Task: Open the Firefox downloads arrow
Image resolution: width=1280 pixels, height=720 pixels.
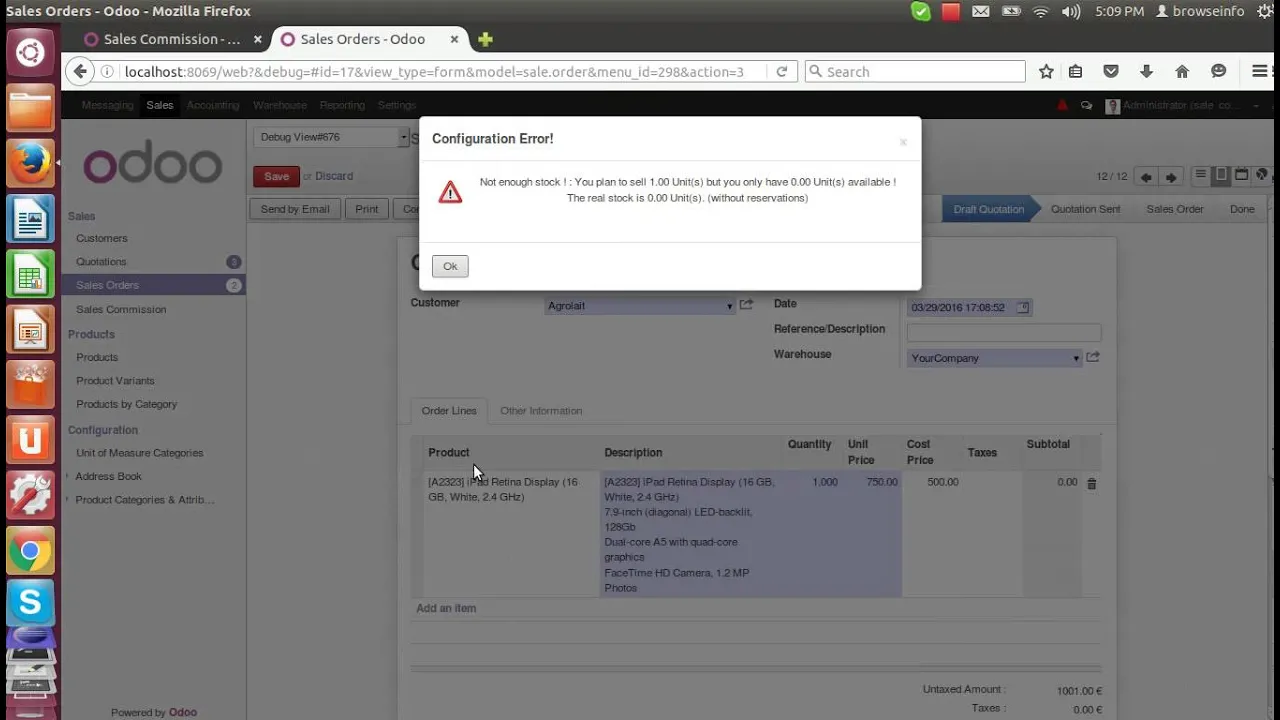Action: (x=1146, y=71)
